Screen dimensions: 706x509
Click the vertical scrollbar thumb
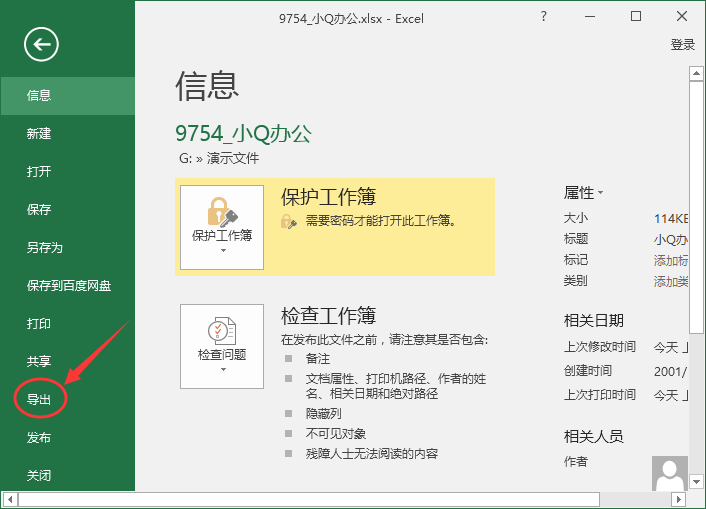coord(696,207)
